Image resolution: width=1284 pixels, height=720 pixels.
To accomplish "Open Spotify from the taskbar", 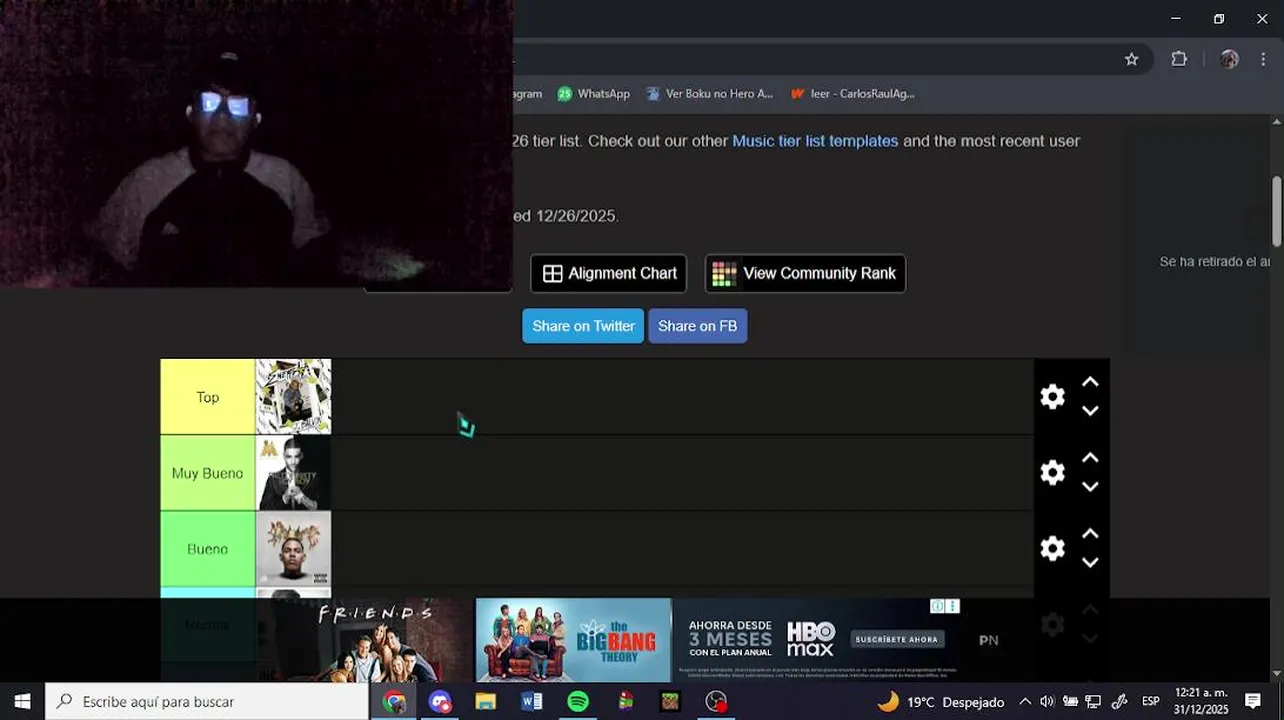I will pos(578,701).
